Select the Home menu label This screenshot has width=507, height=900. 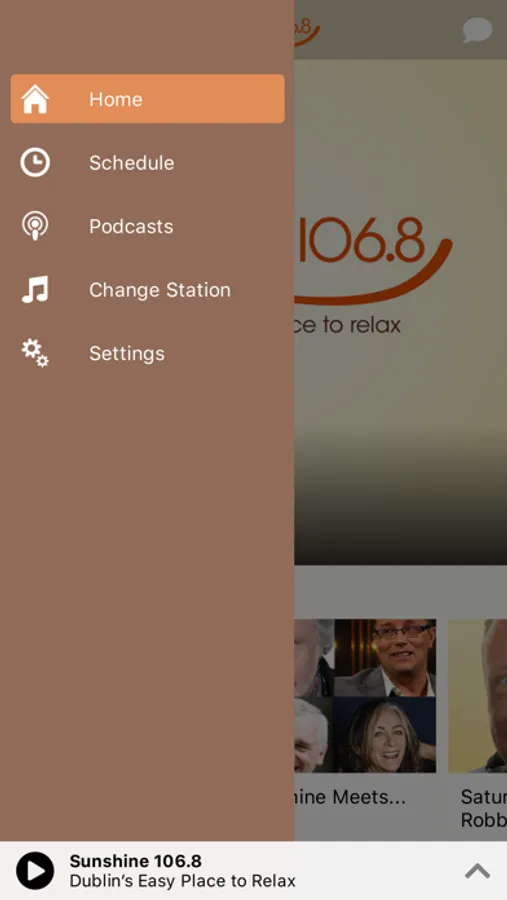pyautogui.click(x=115, y=99)
